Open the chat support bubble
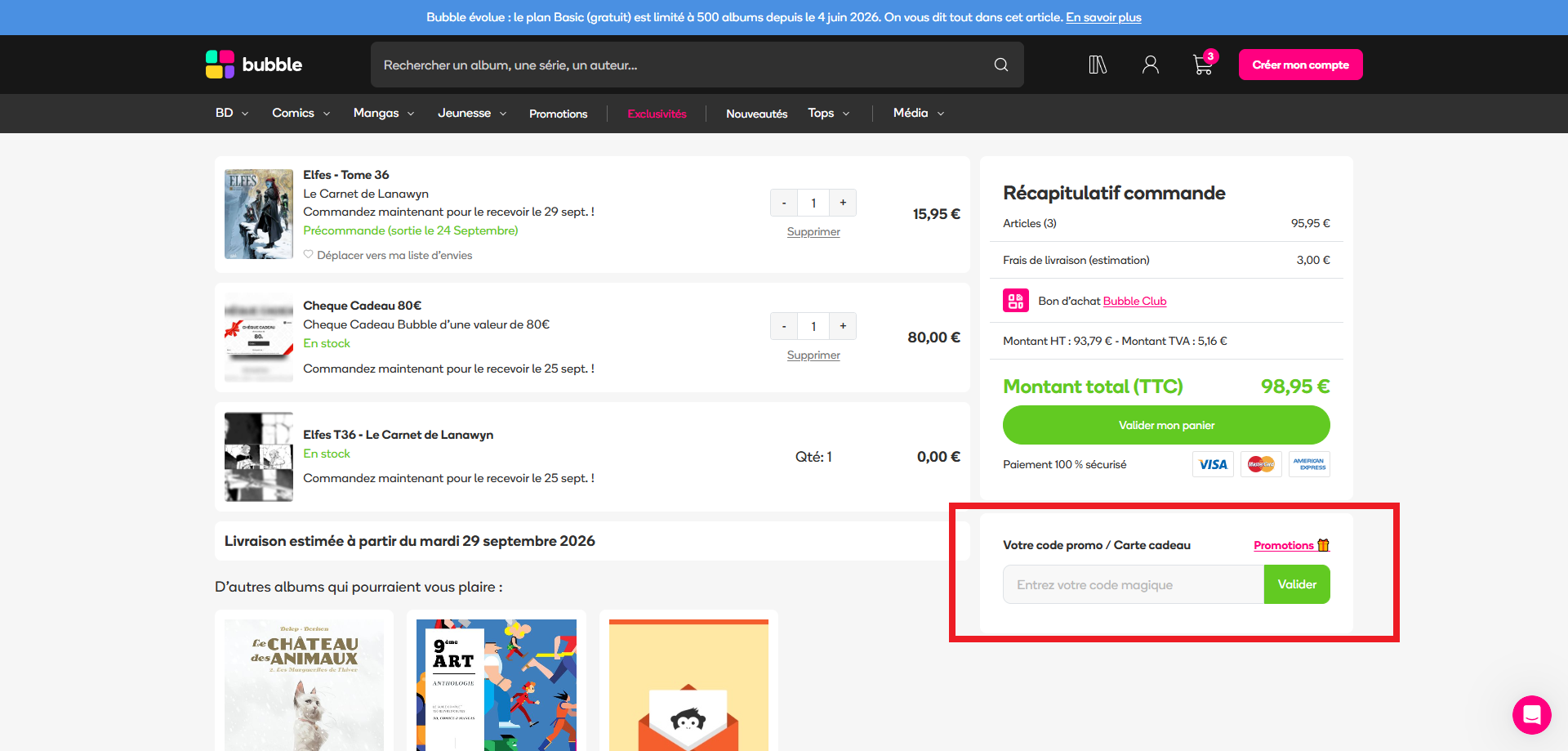 point(1531,715)
